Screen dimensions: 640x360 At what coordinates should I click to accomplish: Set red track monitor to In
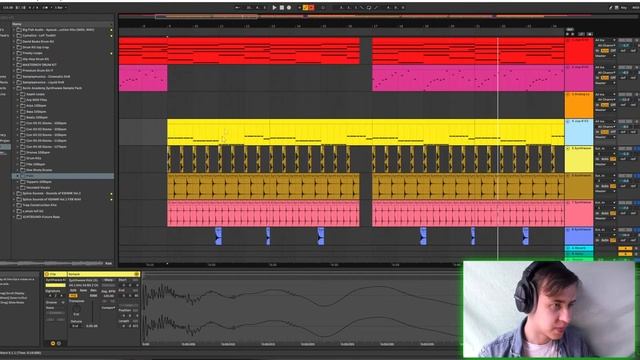[x=598, y=51]
